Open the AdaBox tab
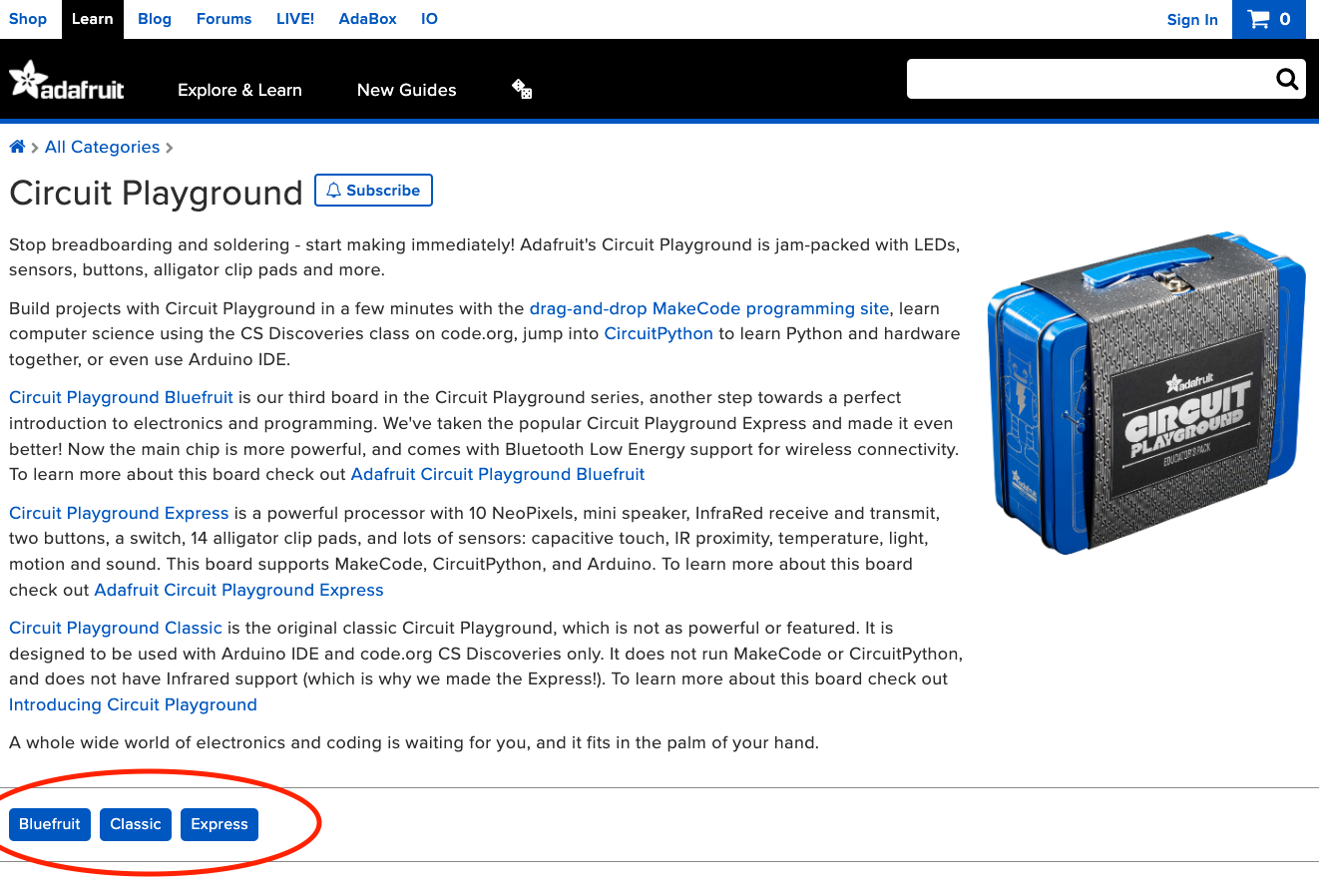 point(367,19)
